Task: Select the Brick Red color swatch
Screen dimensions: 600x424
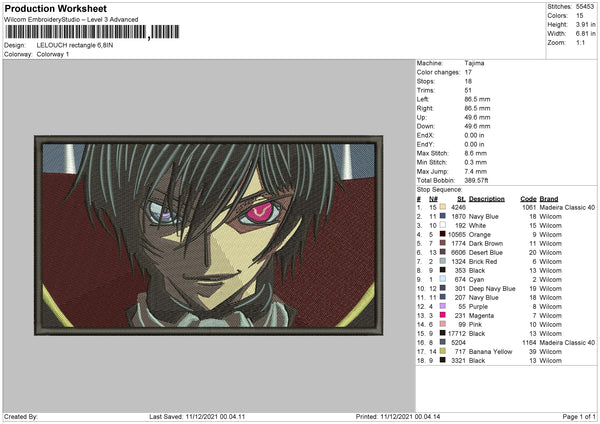Action: tap(443, 261)
